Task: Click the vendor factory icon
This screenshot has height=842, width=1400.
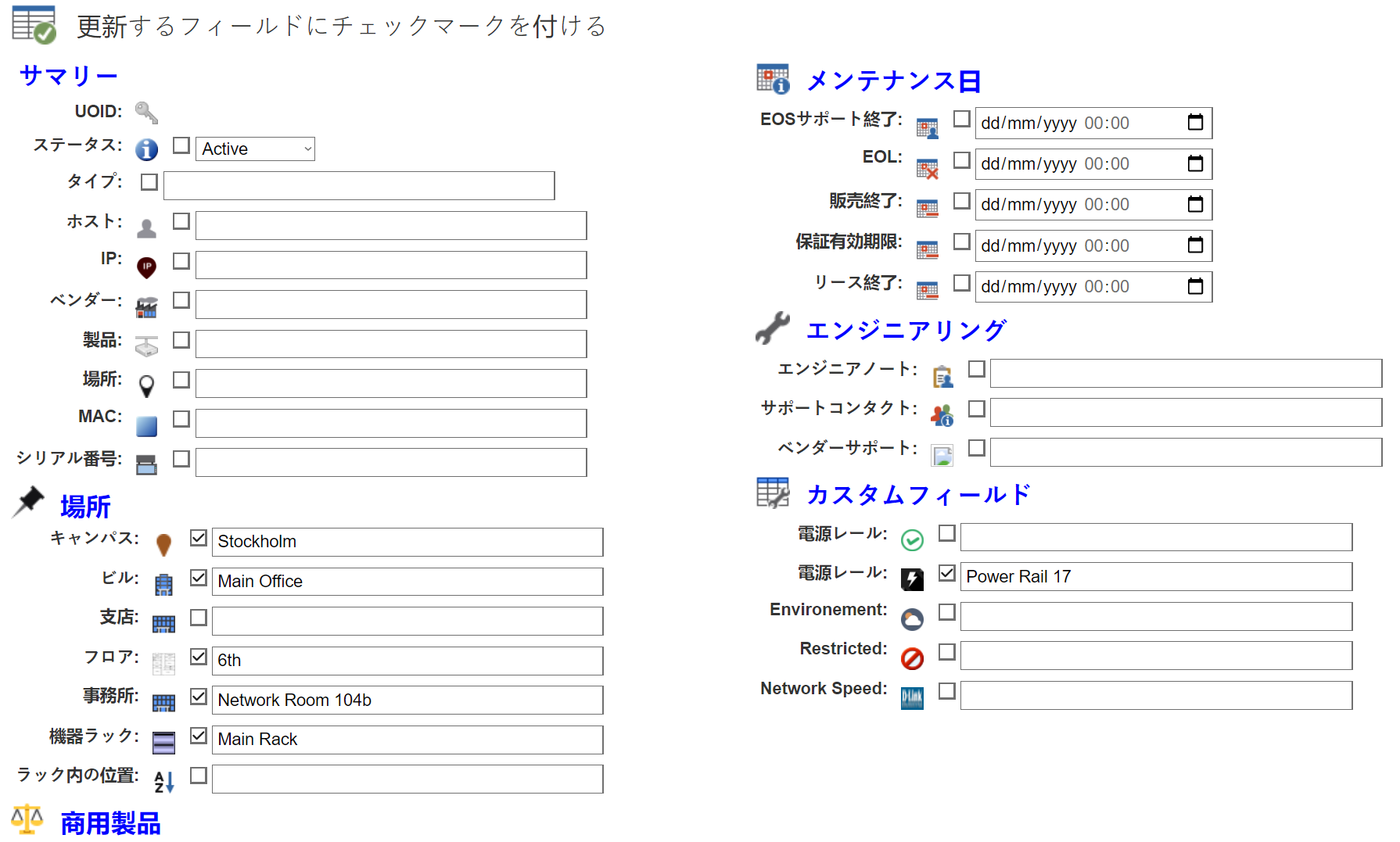Action: pos(146,307)
